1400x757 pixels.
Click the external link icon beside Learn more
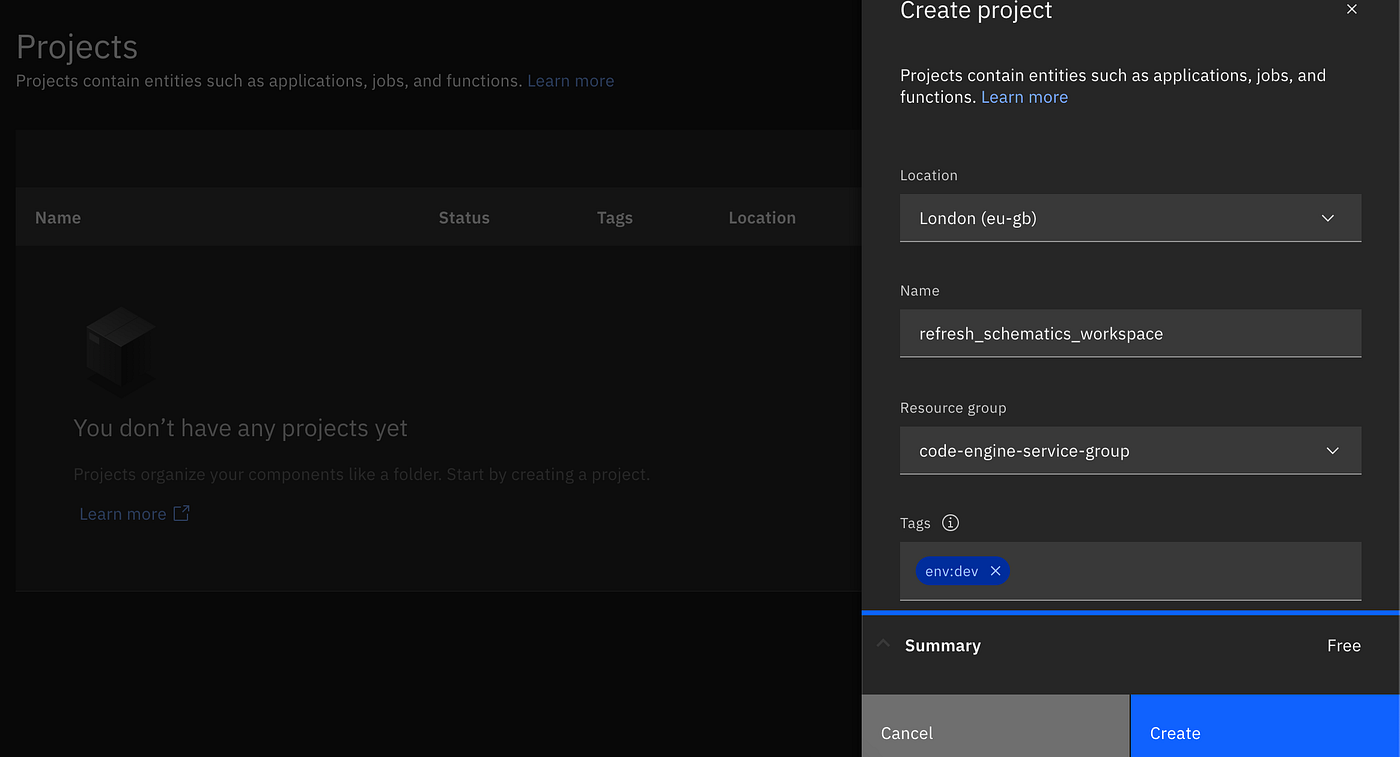click(181, 514)
